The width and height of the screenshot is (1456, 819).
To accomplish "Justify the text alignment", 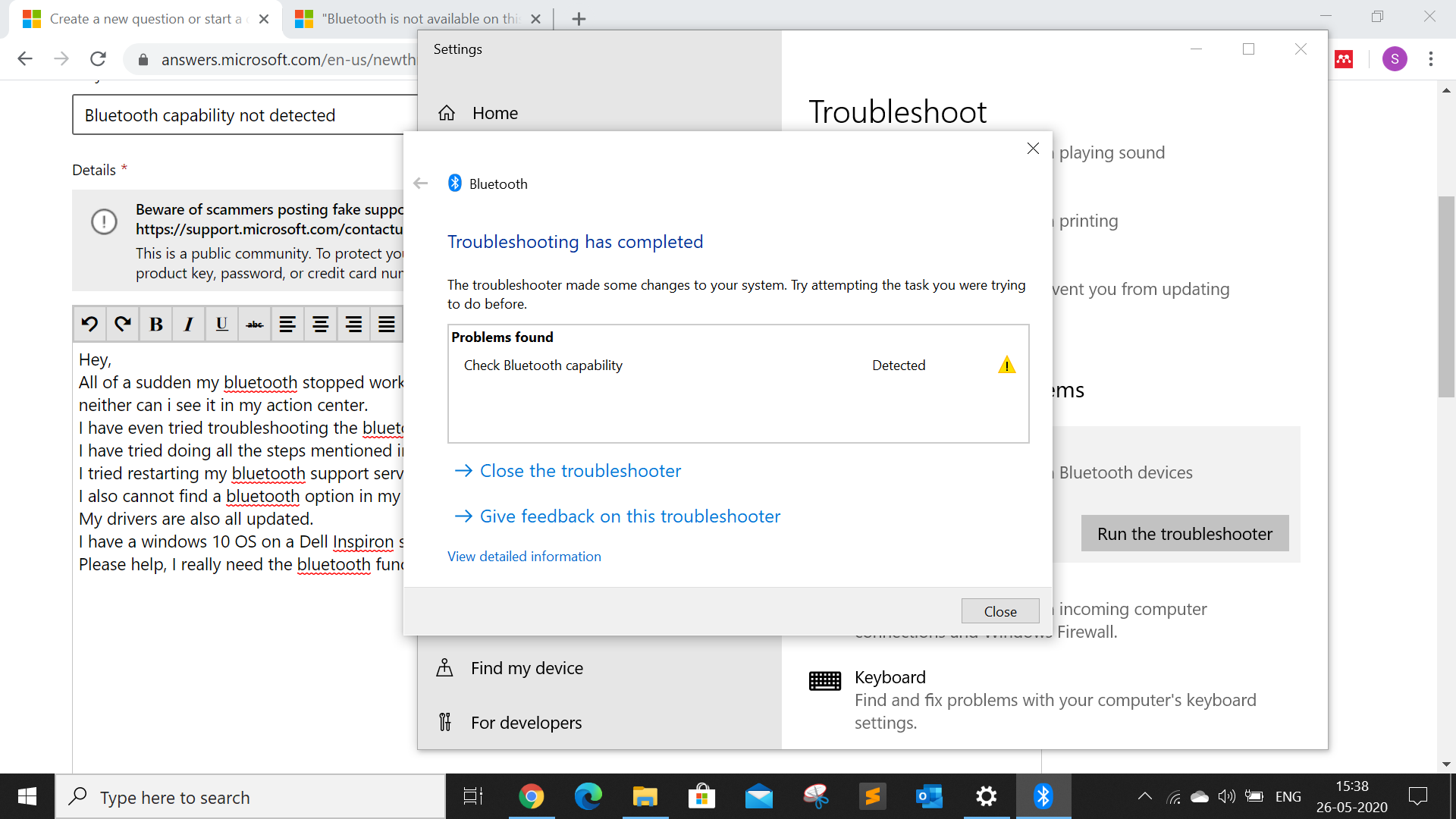I will [386, 324].
